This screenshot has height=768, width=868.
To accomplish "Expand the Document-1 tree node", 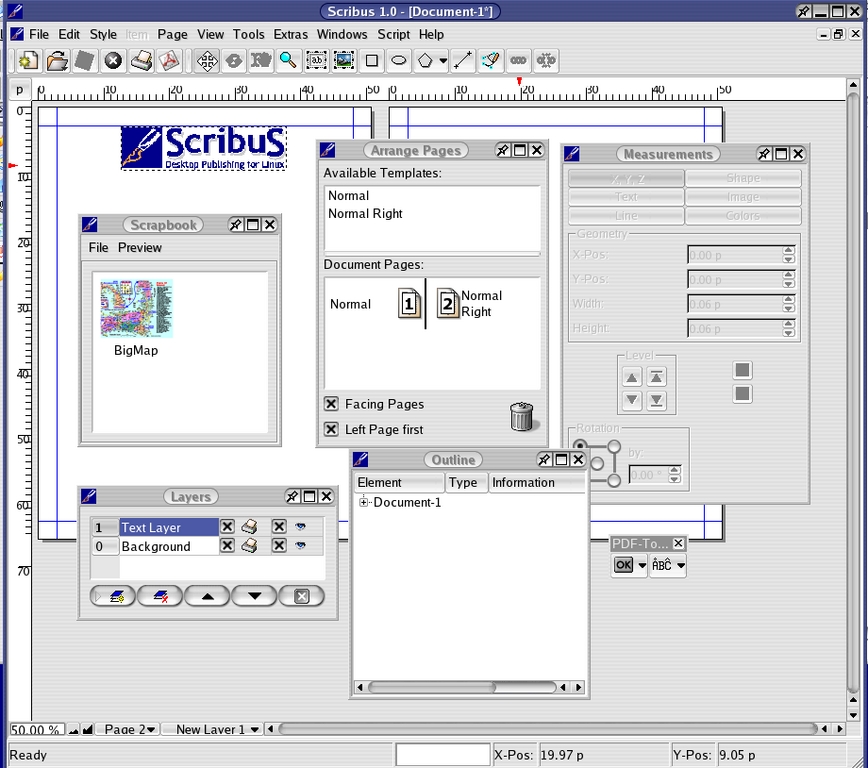I will coord(365,503).
